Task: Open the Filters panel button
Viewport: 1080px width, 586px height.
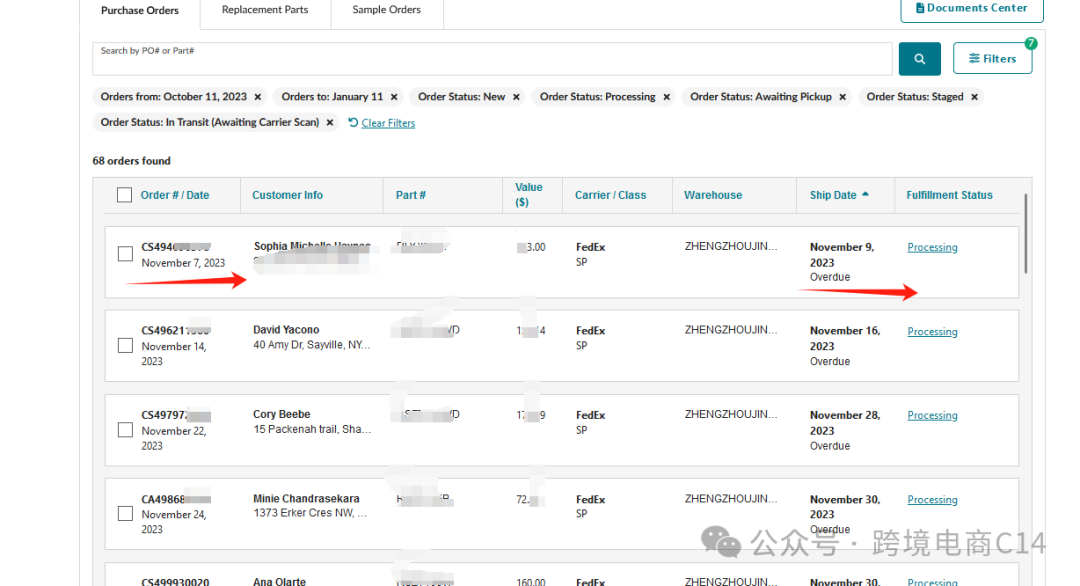Action: tap(992, 59)
